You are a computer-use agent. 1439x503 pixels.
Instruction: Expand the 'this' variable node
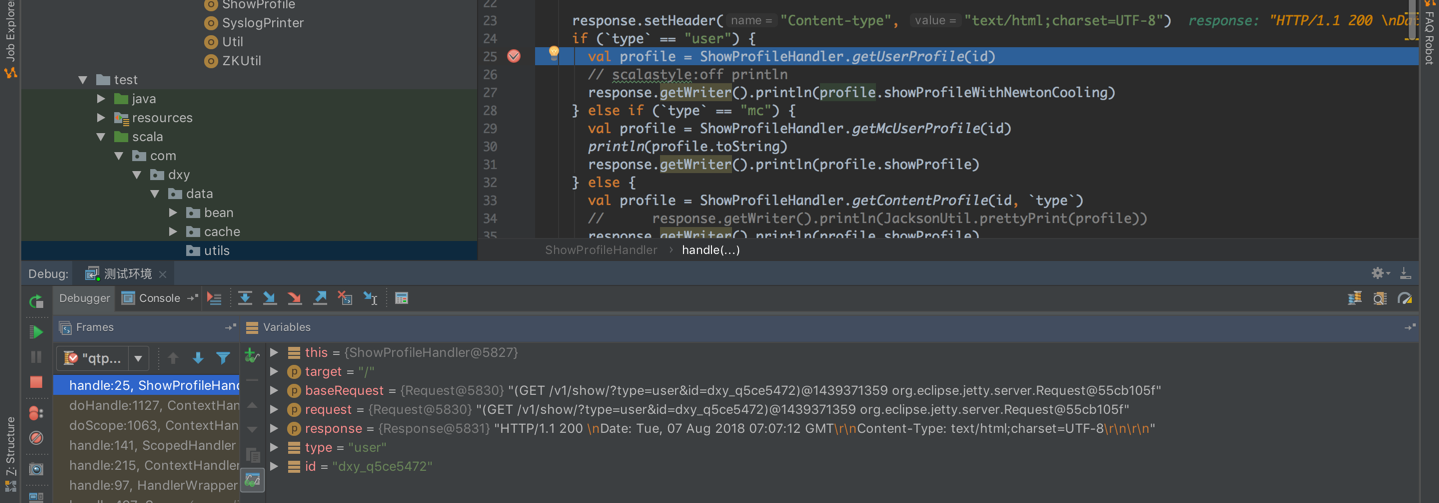[274, 352]
